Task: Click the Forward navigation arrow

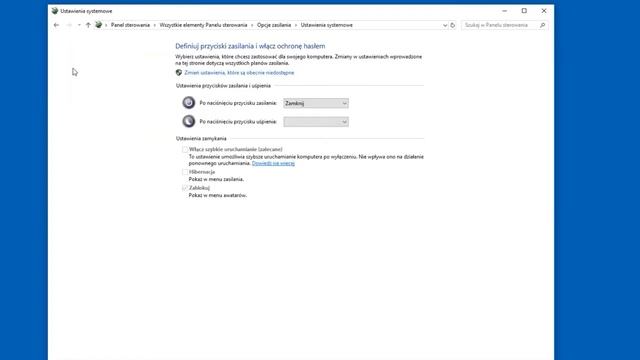Action: pos(69,25)
